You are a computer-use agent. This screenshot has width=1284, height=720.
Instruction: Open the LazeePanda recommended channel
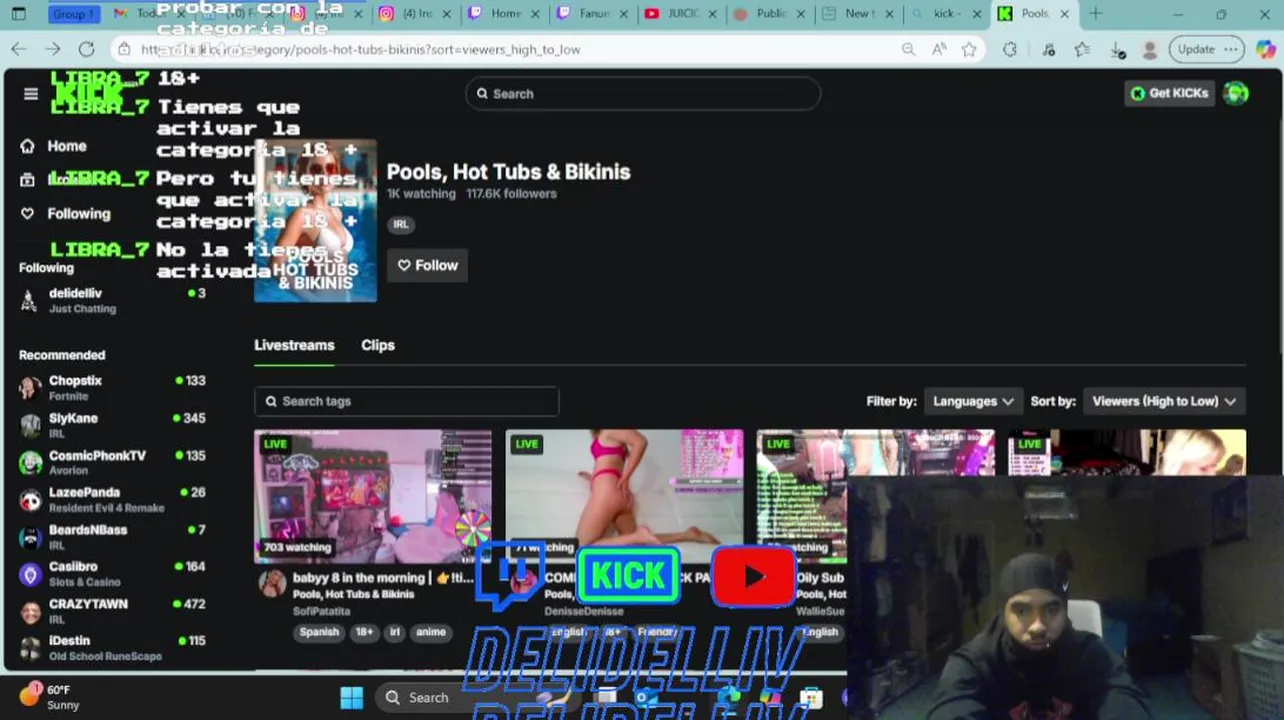(x=112, y=499)
